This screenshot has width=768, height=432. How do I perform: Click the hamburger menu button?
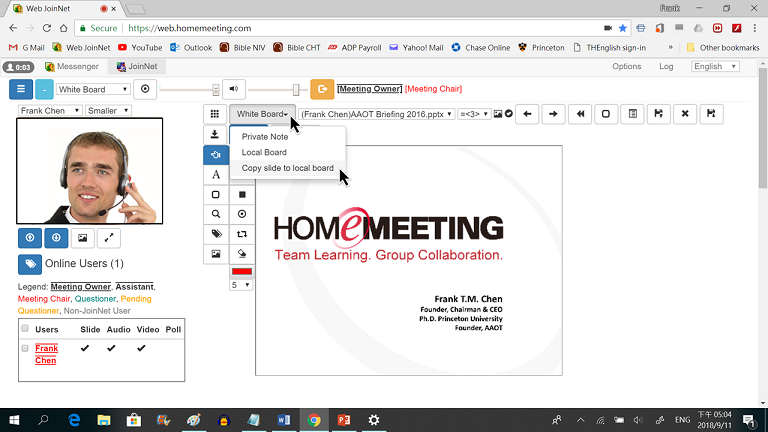coord(23,89)
